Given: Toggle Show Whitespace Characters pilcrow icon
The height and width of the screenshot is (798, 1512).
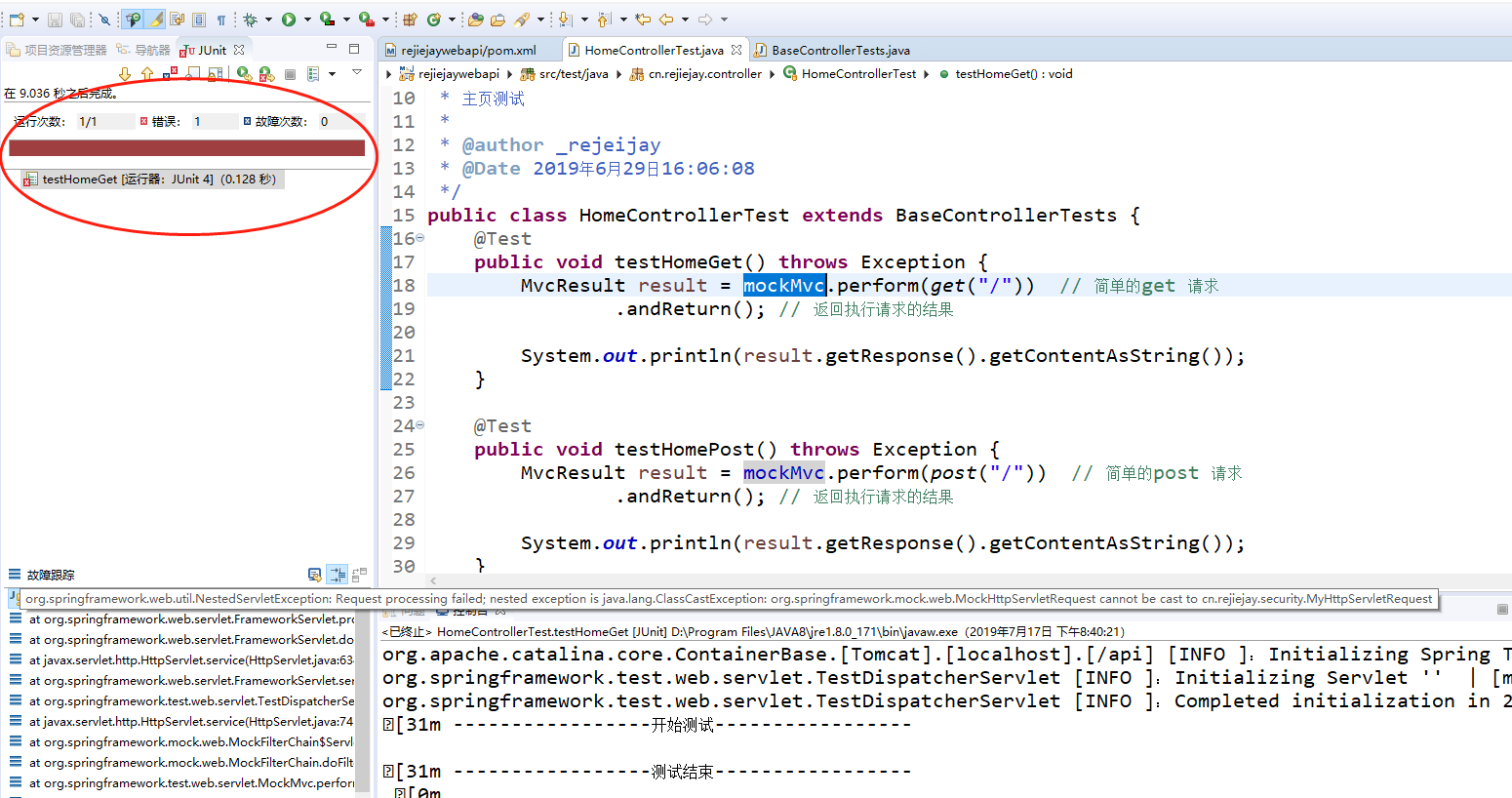Looking at the screenshot, I should (221, 20).
